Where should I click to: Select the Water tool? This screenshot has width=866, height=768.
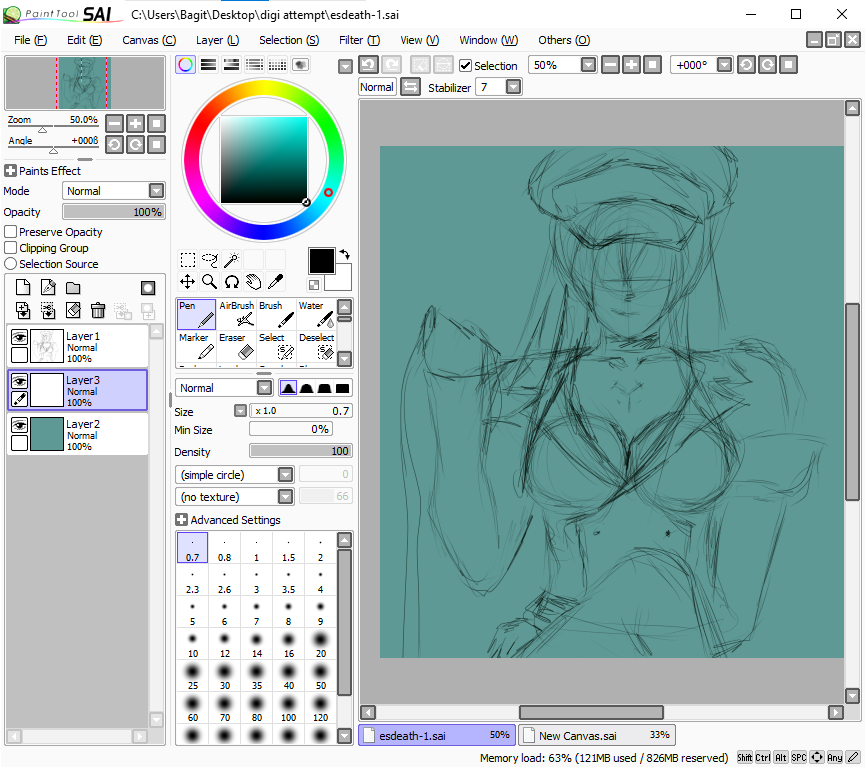tap(316, 314)
